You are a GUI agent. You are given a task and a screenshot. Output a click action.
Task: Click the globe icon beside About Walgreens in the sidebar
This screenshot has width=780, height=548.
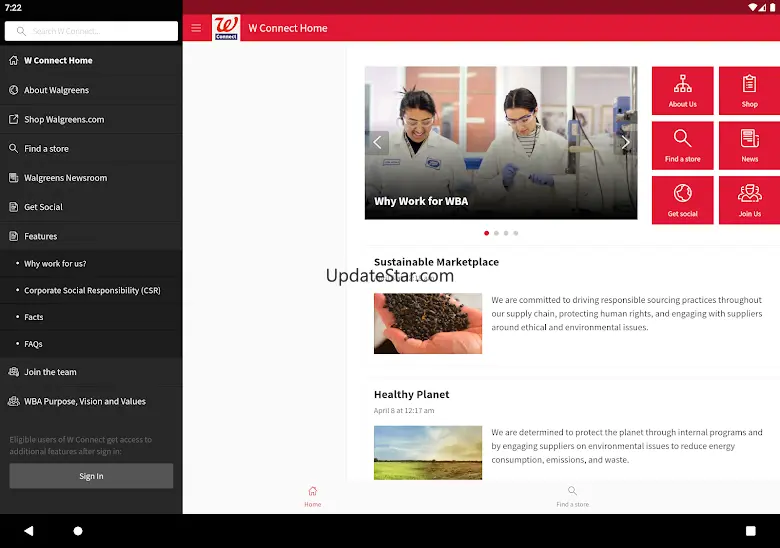pos(13,90)
